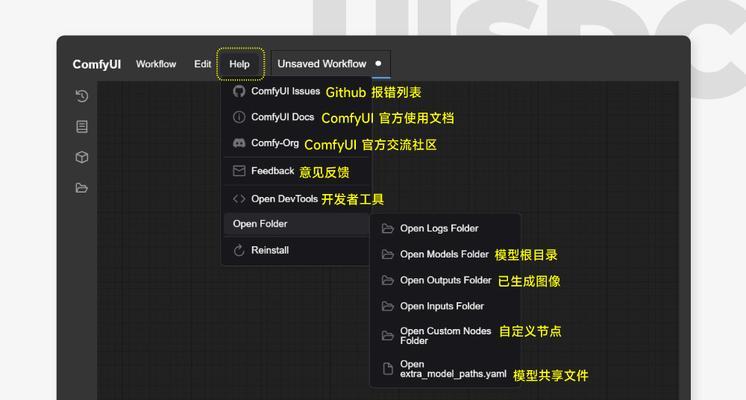This screenshot has height=400, width=746.
Task: Click the unsaved dot on Unsaved Workflow tab
Action: (x=378, y=63)
